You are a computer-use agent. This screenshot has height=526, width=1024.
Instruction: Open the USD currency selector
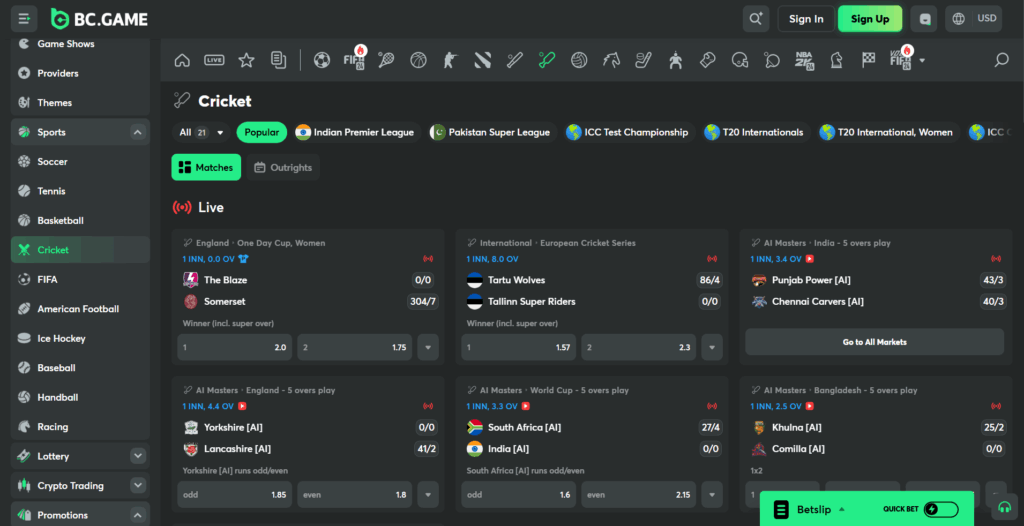point(974,19)
